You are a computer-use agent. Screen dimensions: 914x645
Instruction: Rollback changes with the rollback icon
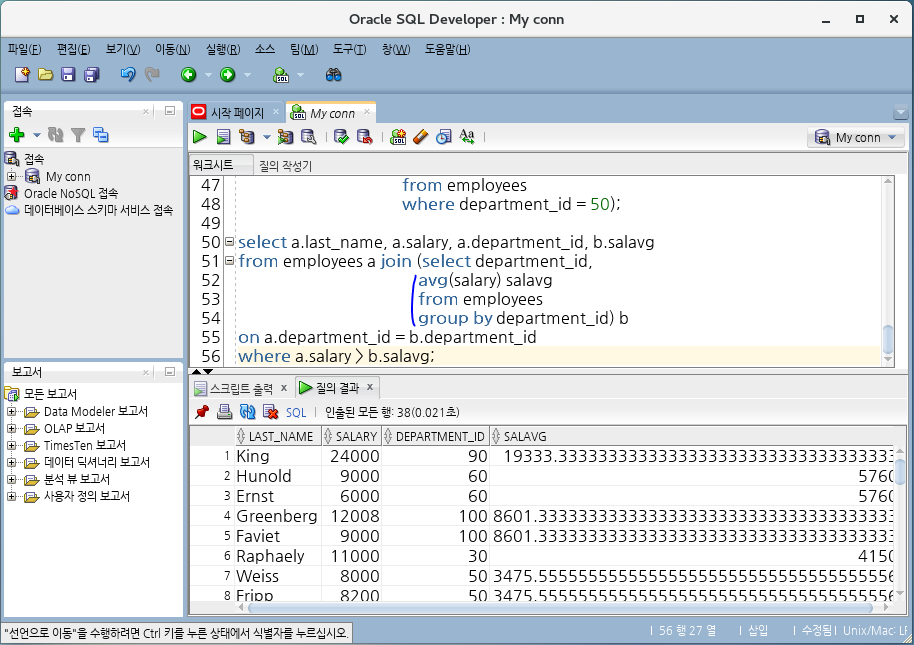point(365,137)
